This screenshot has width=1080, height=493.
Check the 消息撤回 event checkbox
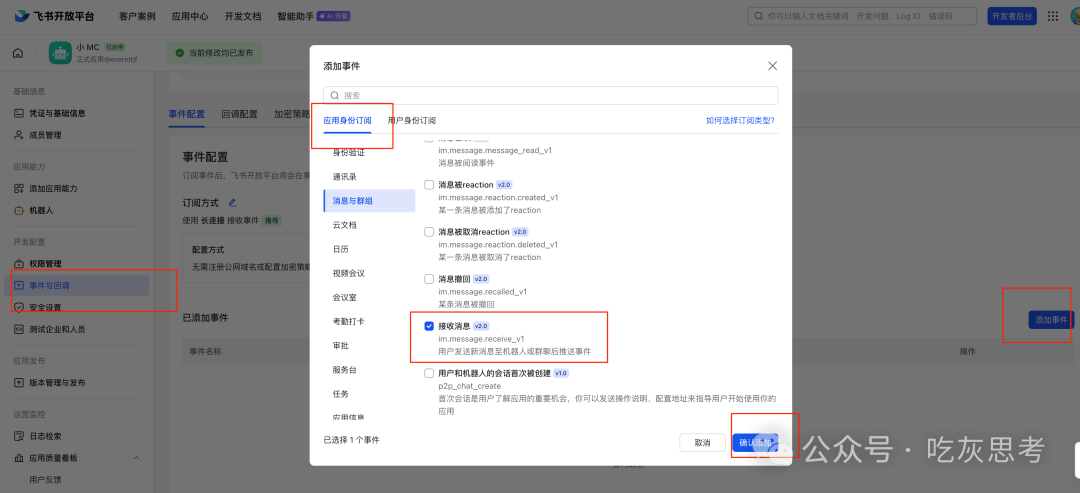(x=429, y=279)
